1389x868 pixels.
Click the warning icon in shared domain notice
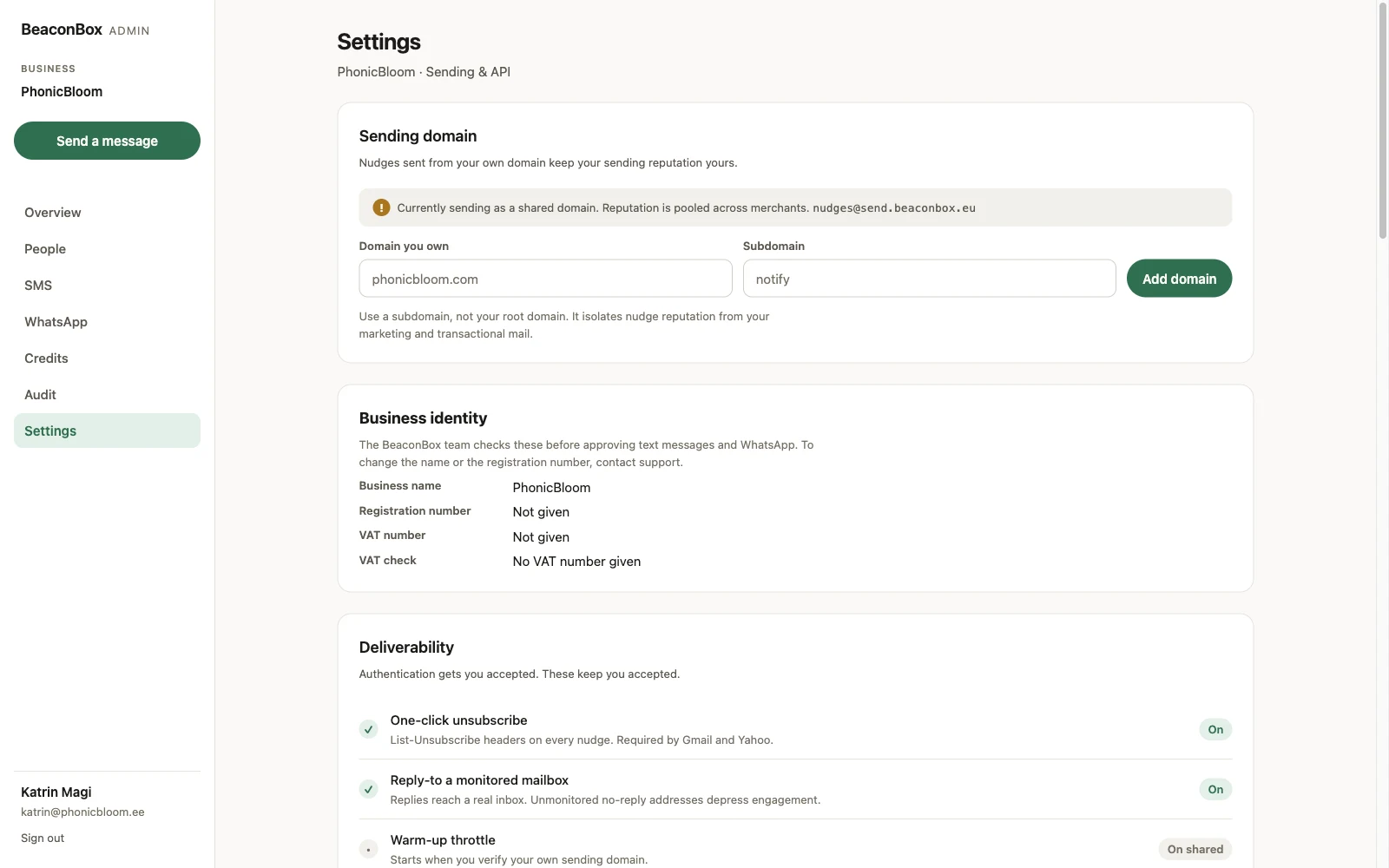point(381,207)
